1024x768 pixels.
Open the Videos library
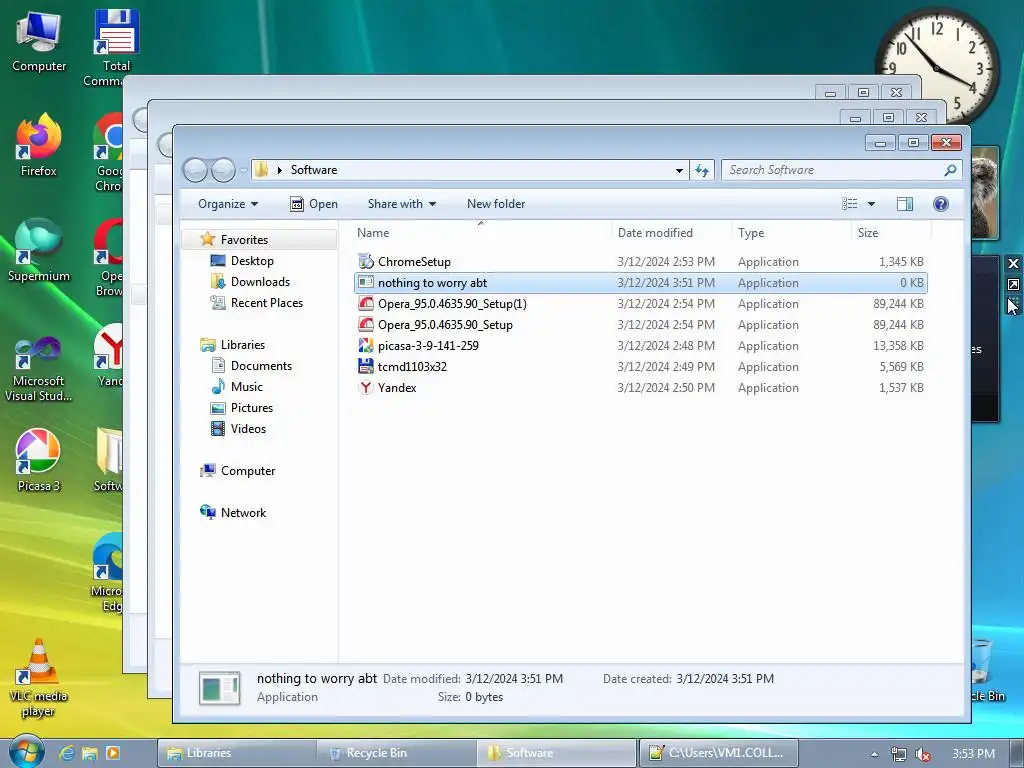(248, 428)
